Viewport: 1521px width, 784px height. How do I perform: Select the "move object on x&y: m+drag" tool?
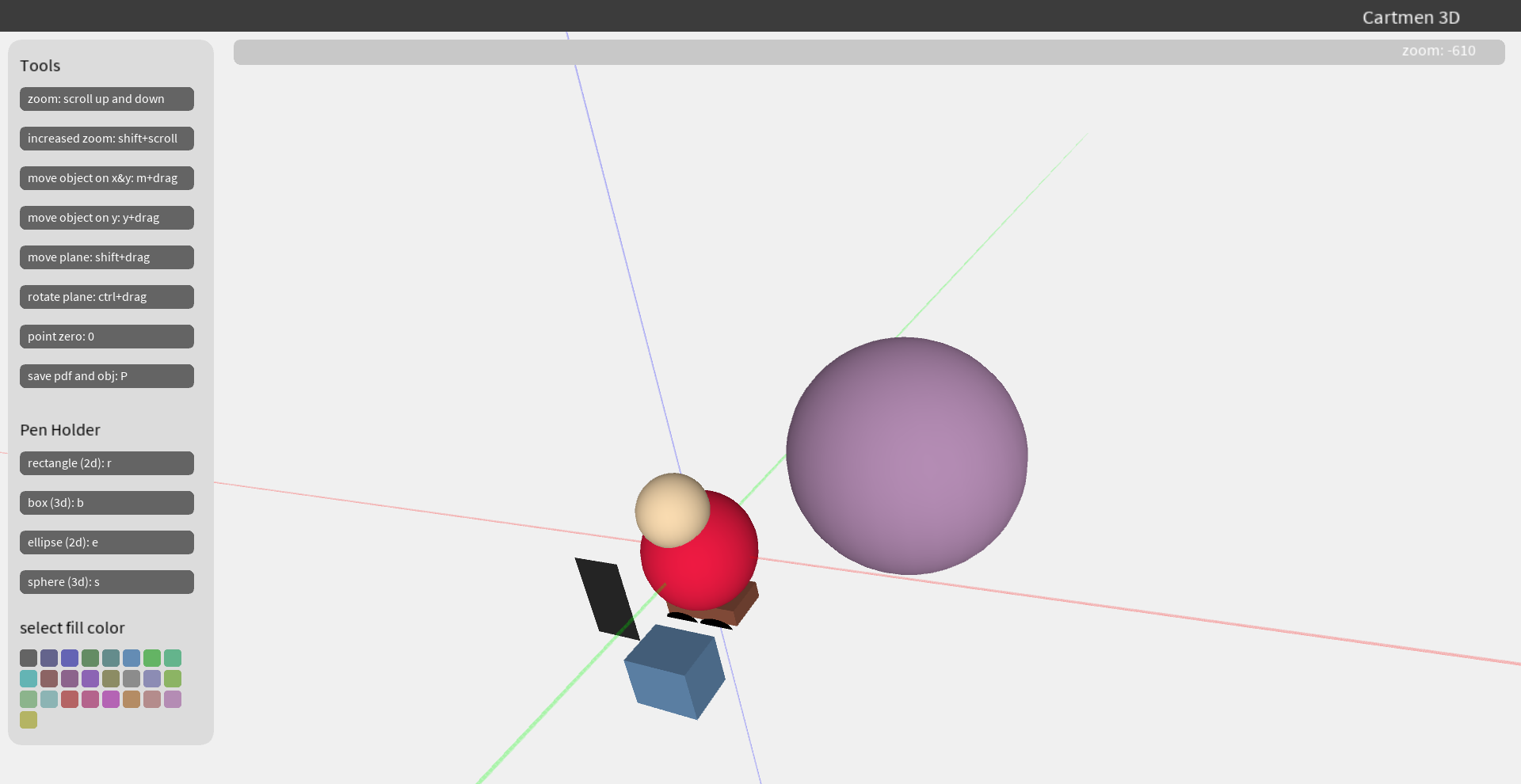[106, 178]
